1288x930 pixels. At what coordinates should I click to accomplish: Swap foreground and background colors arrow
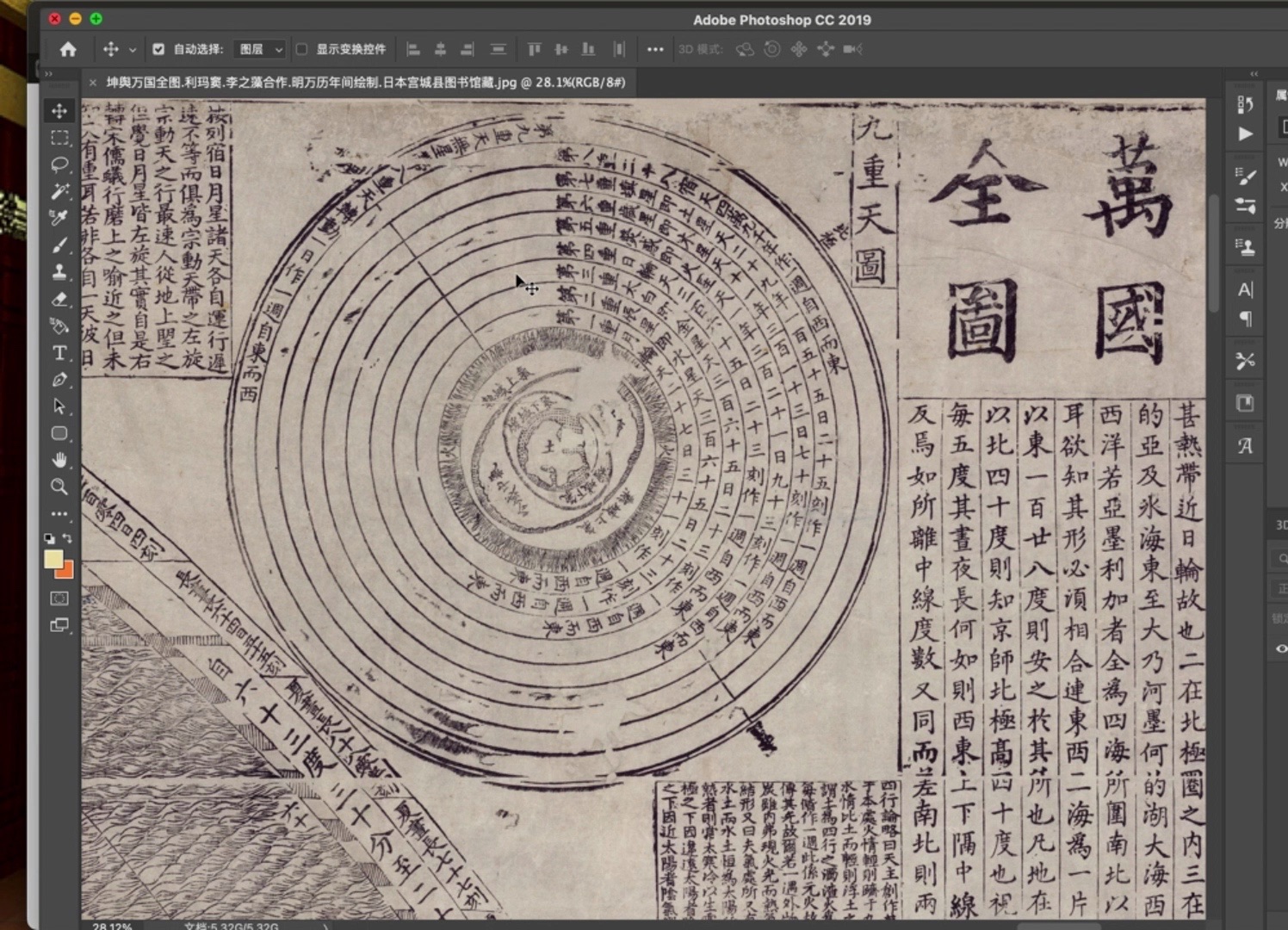(68, 538)
